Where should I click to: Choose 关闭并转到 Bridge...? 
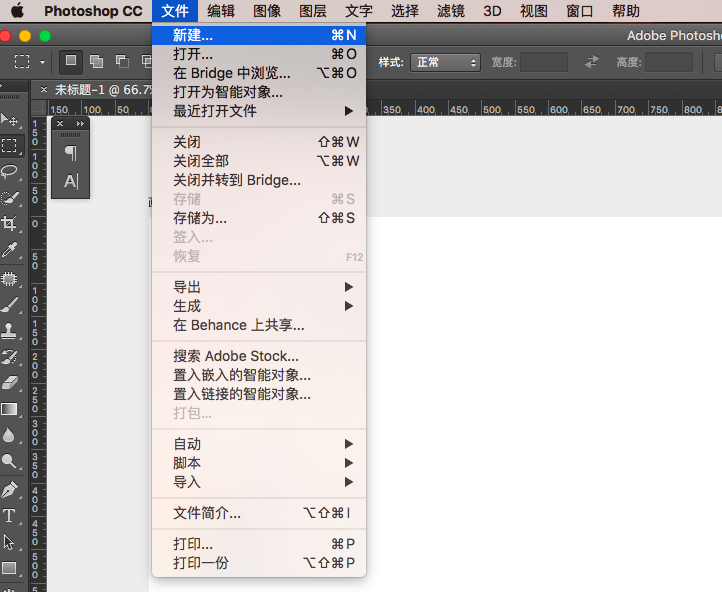click(x=259, y=180)
